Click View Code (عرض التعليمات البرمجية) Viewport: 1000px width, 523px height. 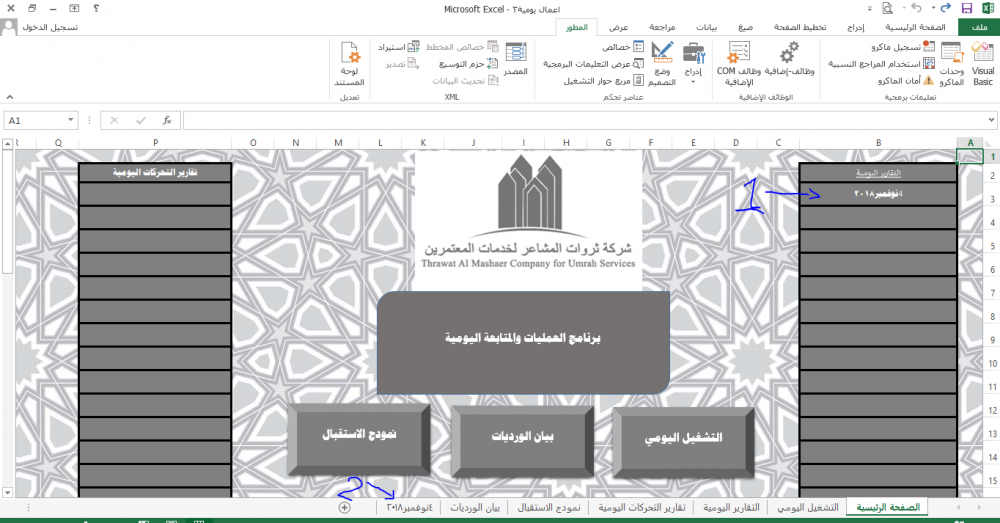[593, 64]
